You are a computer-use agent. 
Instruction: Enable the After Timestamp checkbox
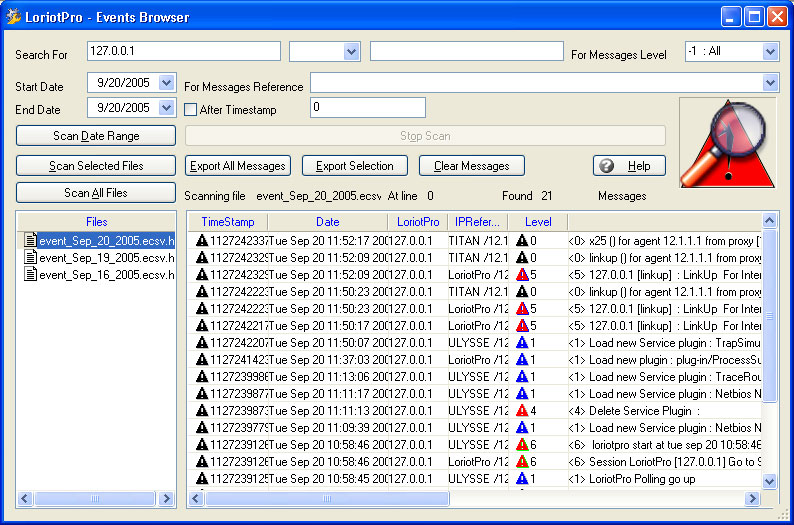click(190, 109)
